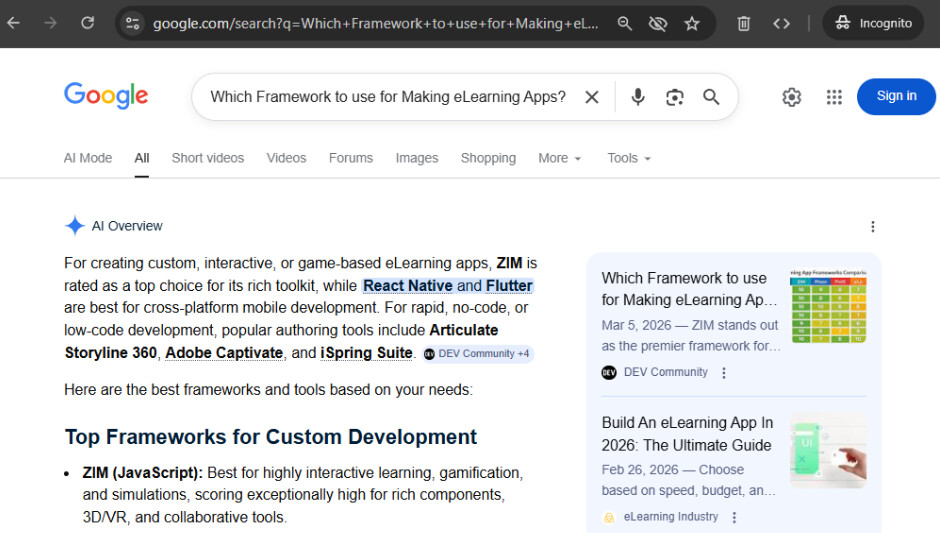The height and width of the screenshot is (533, 940).
Task: Reload the page
Action: [x=88, y=23]
